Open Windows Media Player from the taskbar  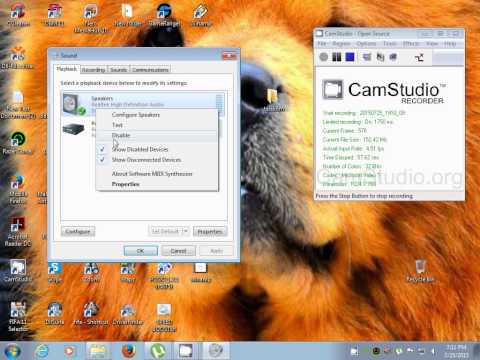(70, 351)
